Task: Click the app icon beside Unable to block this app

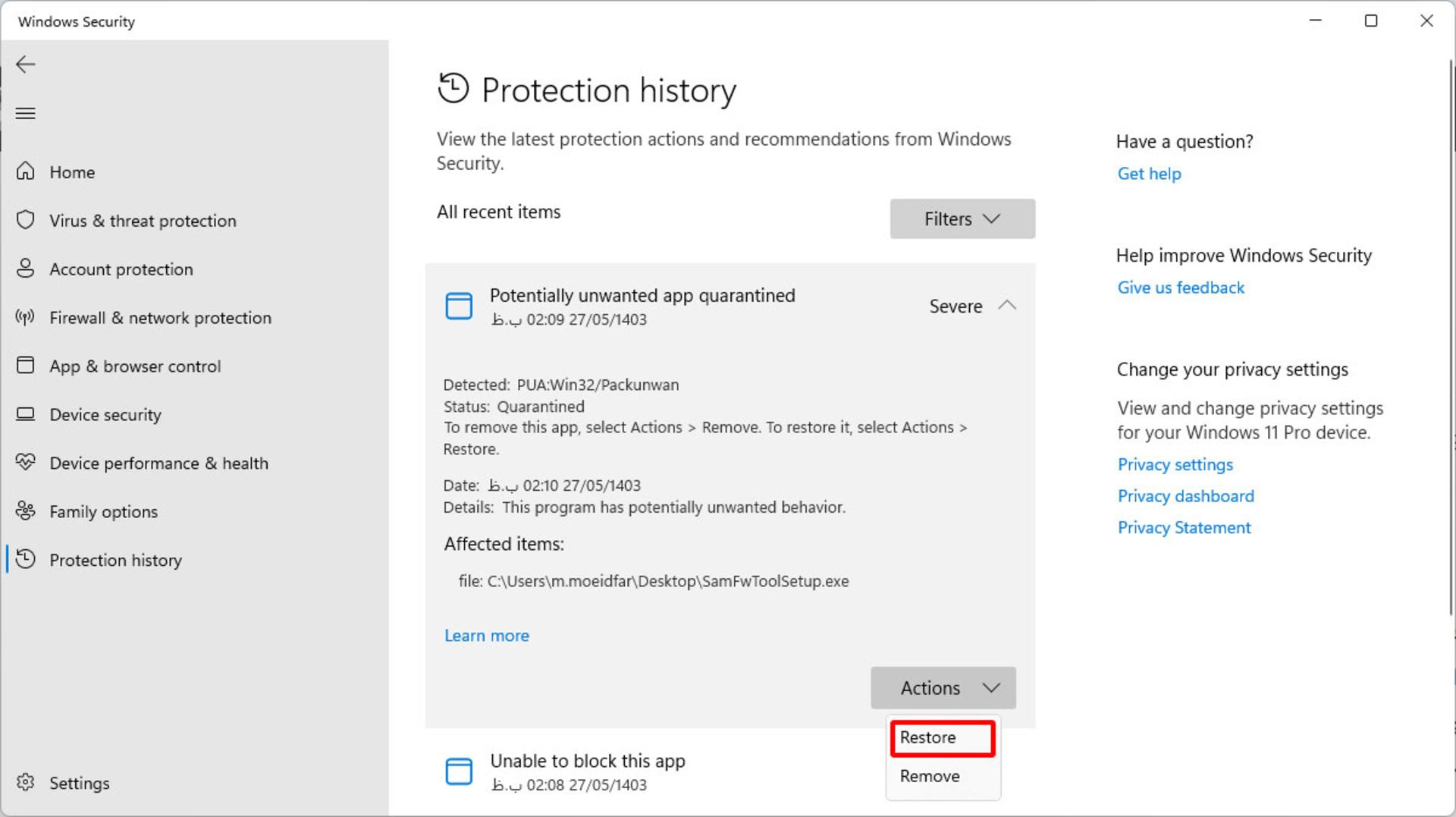Action: coord(459,771)
